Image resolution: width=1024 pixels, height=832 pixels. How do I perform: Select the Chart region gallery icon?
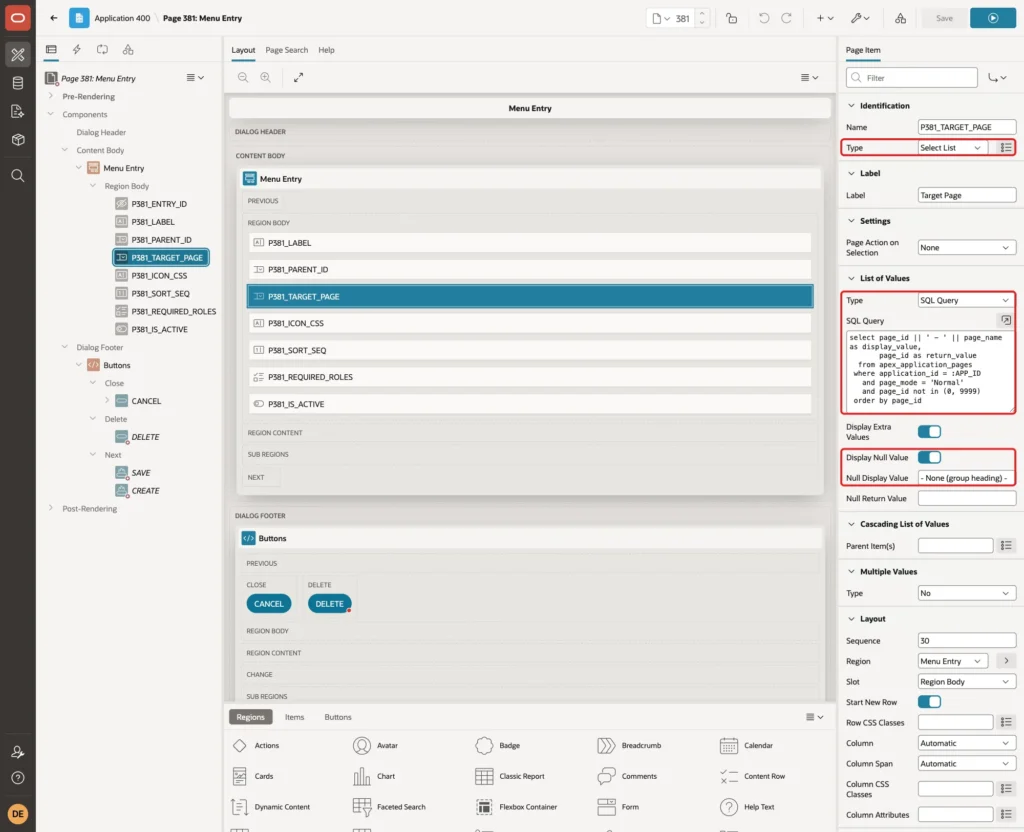pyautogui.click(x=361, y=776)
